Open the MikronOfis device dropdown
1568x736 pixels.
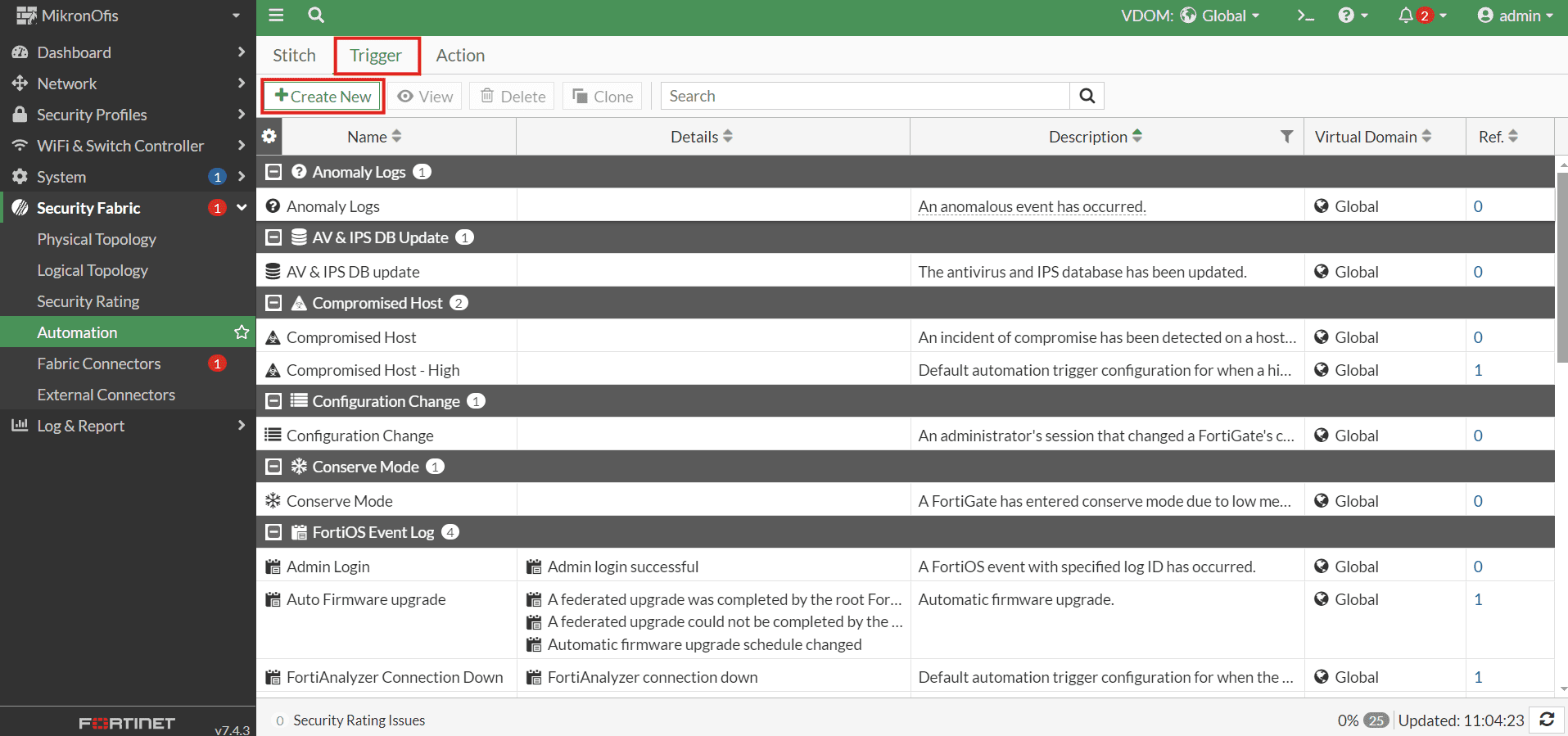(128, 16)
